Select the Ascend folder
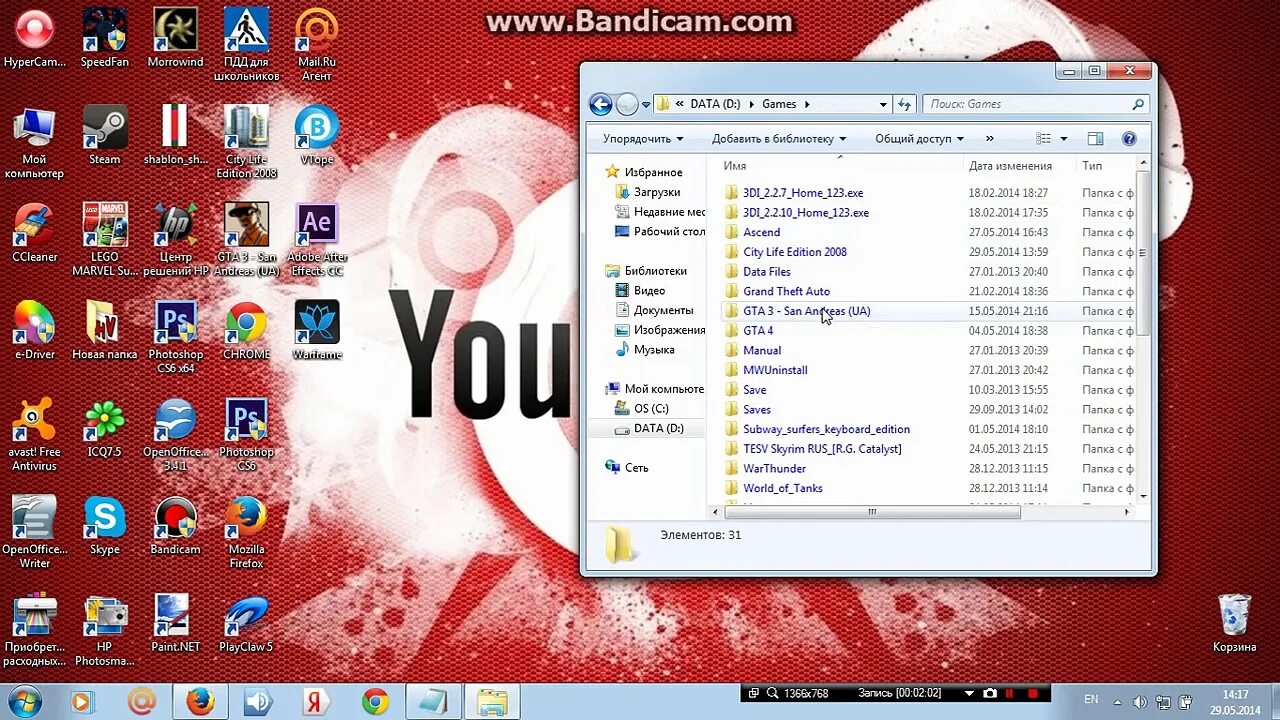1280x720 pixels. pyautogui.click(x=761, y=232)
